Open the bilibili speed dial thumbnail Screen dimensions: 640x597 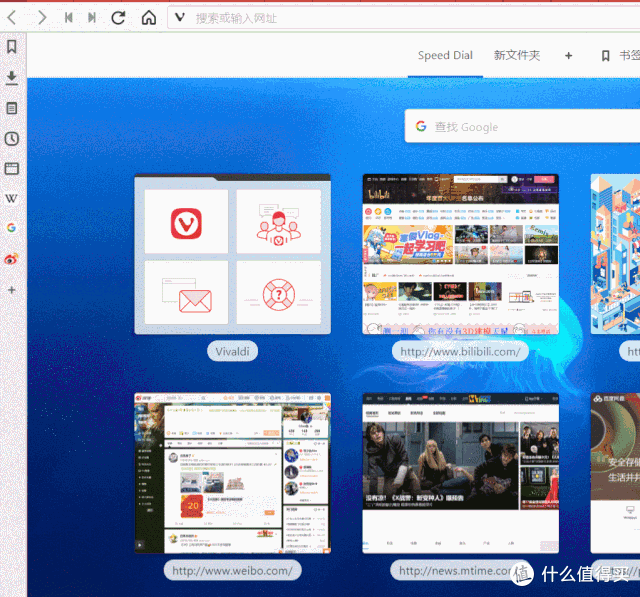pos(460,254)
